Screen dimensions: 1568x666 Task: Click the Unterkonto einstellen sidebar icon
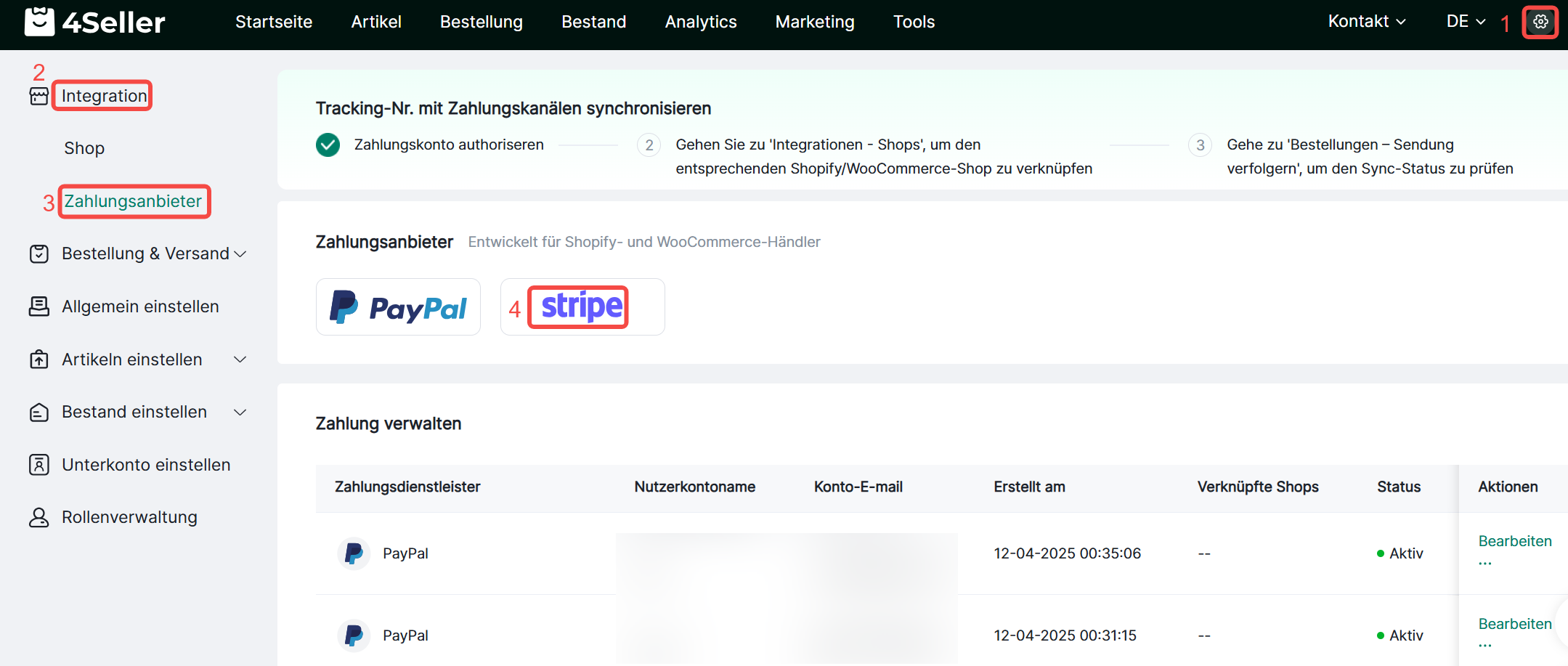[39, 465]
